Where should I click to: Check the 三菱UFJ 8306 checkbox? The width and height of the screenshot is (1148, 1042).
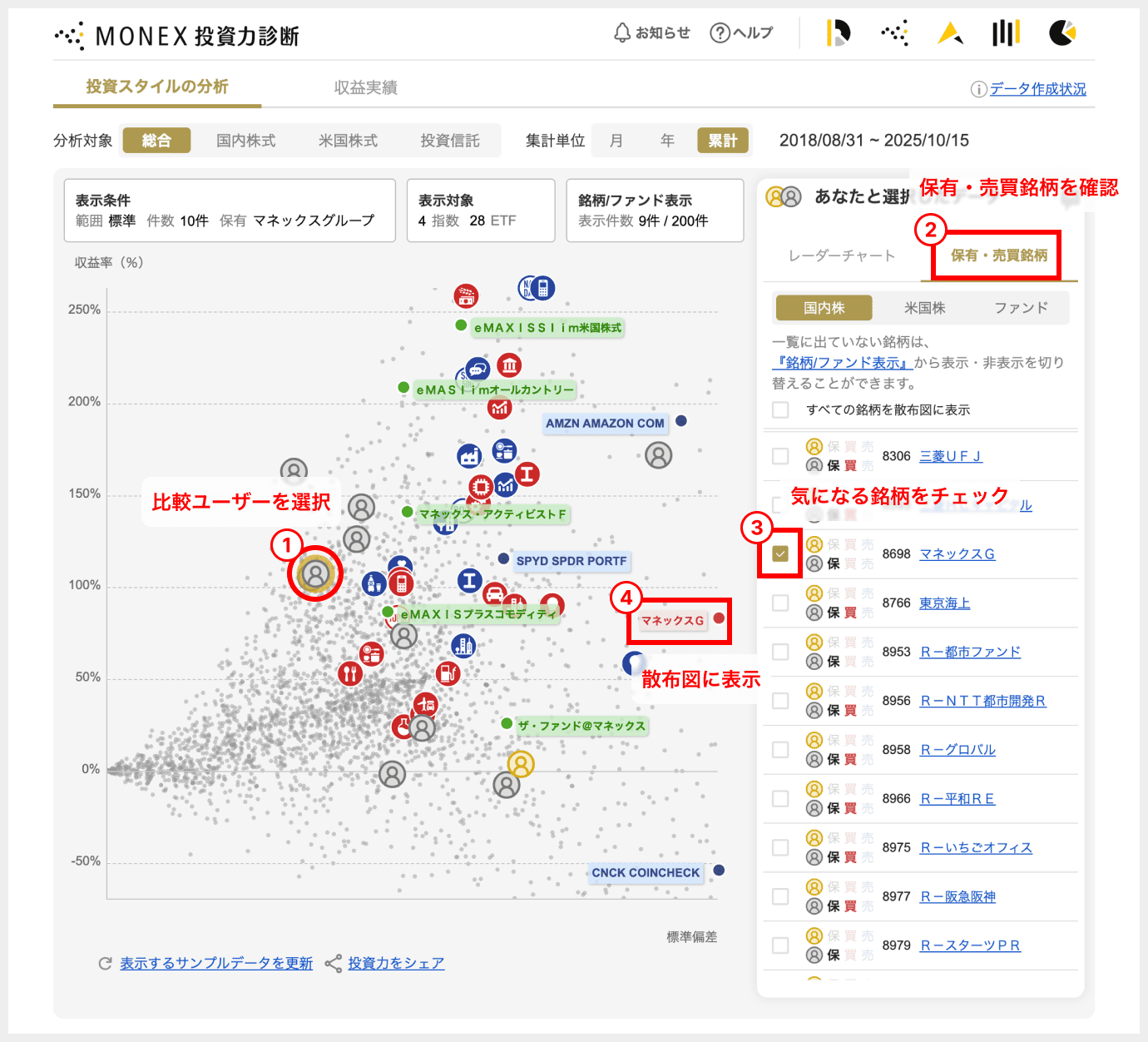[x=780, y=456]
